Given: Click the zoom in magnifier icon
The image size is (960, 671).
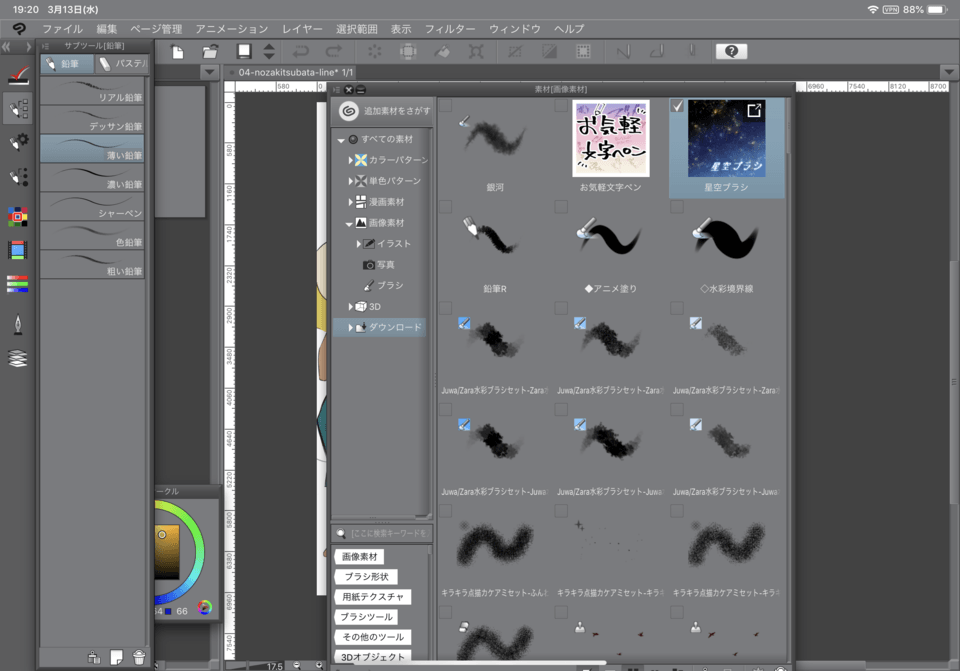Looking at the screenshot, I should point(318,665).
